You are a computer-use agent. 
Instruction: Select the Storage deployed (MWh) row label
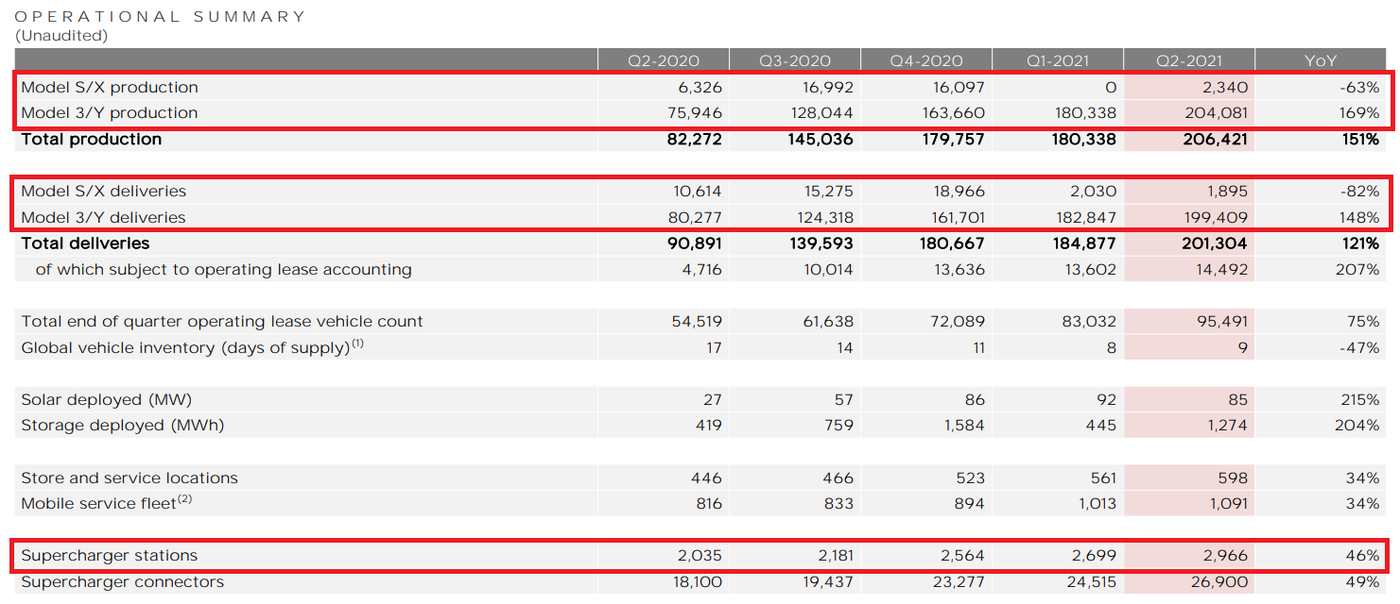pyautogui.click(x=122, y=426)
